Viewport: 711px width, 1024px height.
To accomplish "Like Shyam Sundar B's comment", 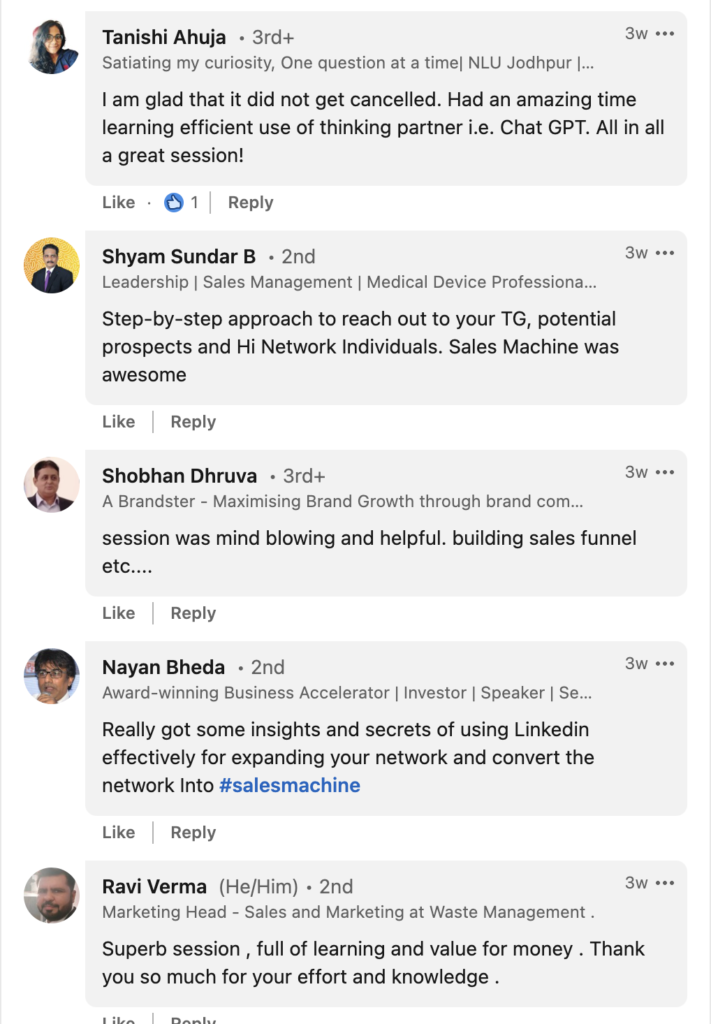I will click(118, 422).
